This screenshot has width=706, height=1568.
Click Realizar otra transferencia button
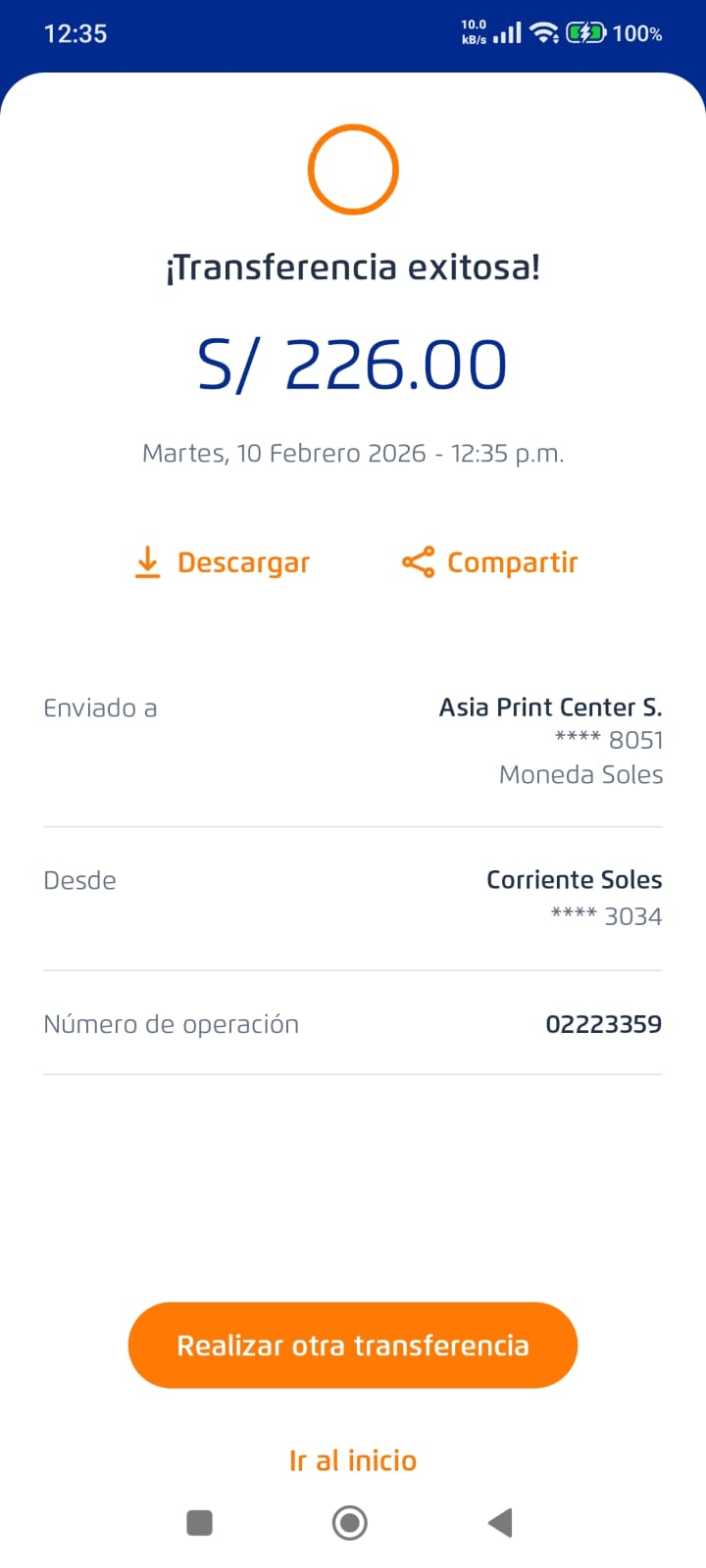pos(353,1345)
